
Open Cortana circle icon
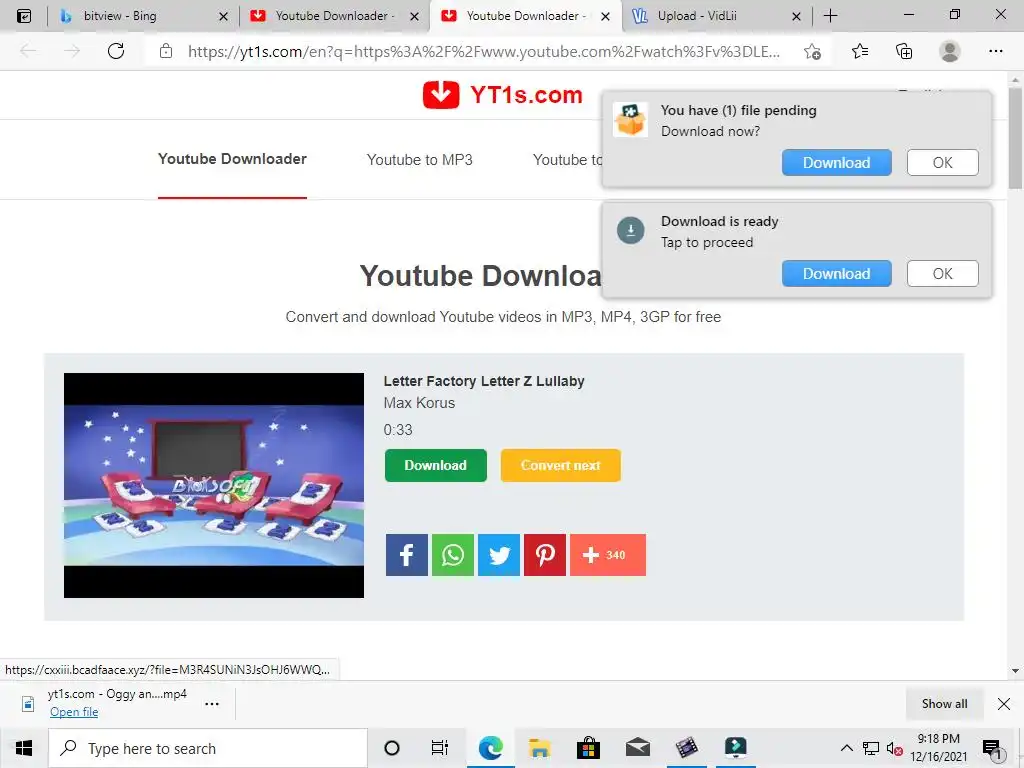click(x=392, y=748)
